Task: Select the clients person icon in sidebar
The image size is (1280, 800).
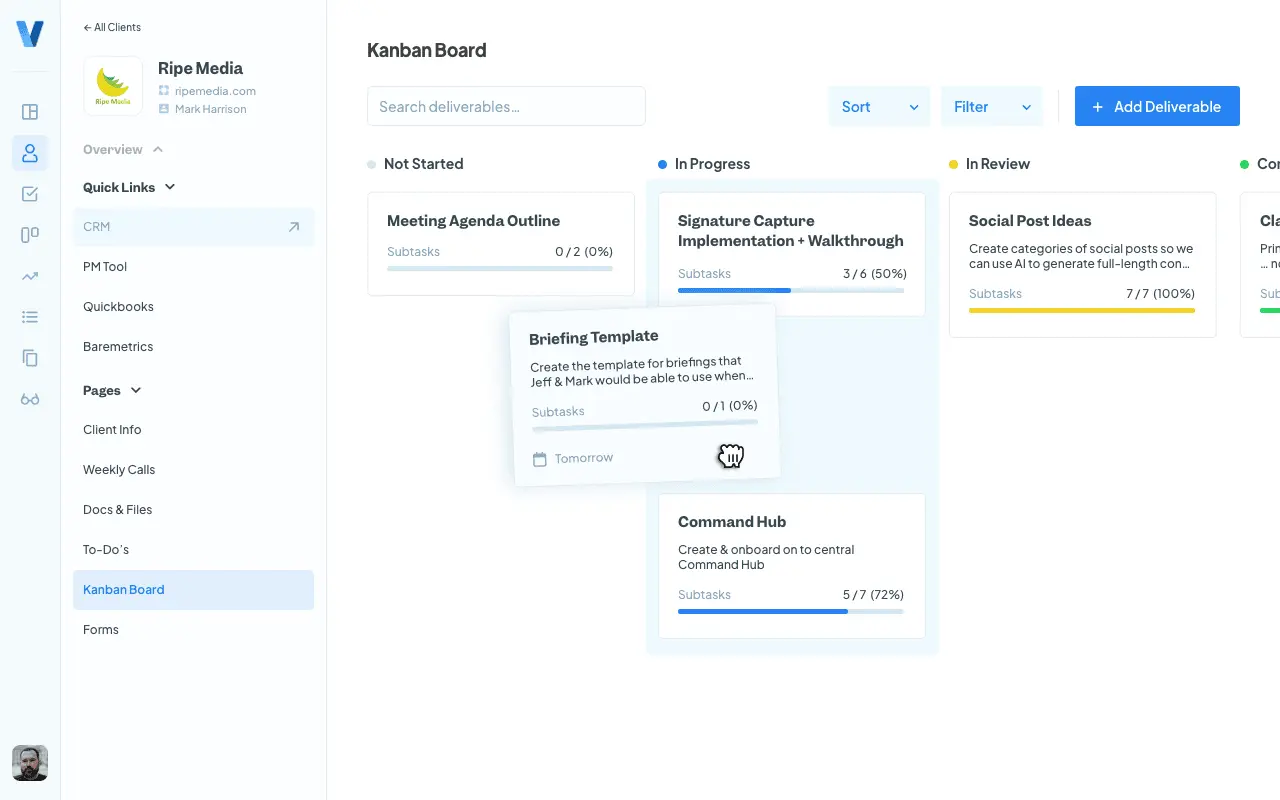Action: click(x=30, y=153)
